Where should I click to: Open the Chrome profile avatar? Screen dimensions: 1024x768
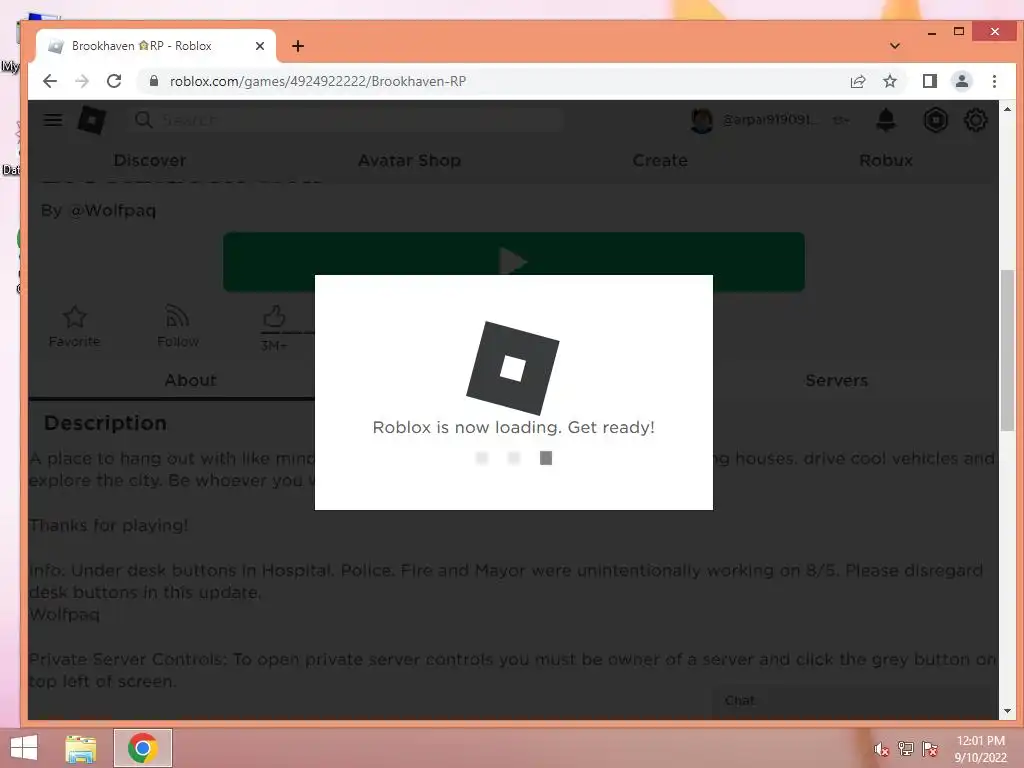(x=962, y=81)
